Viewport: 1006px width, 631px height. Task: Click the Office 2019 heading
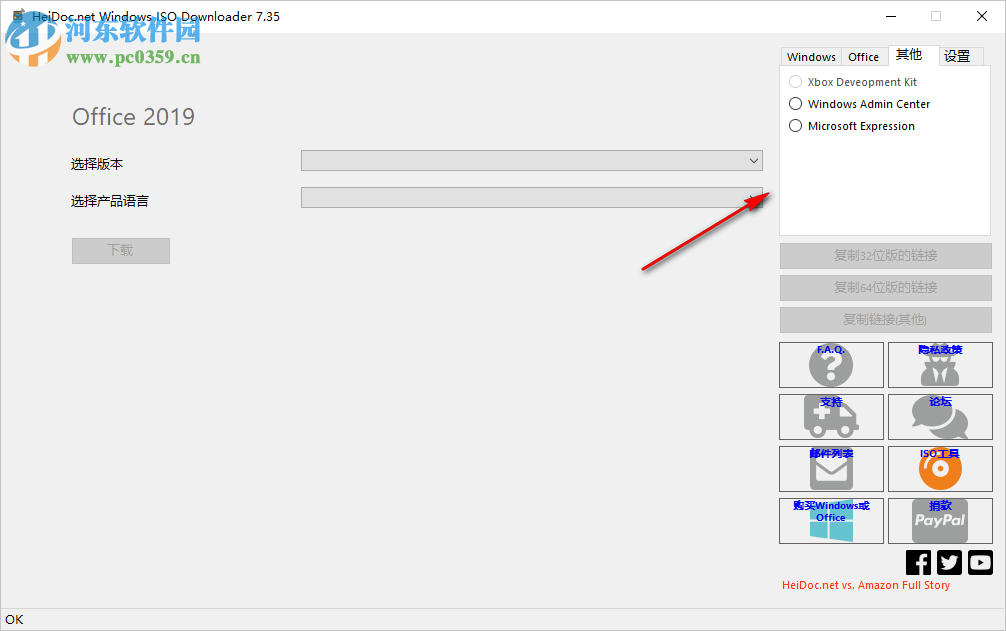[x=133, y=117]
